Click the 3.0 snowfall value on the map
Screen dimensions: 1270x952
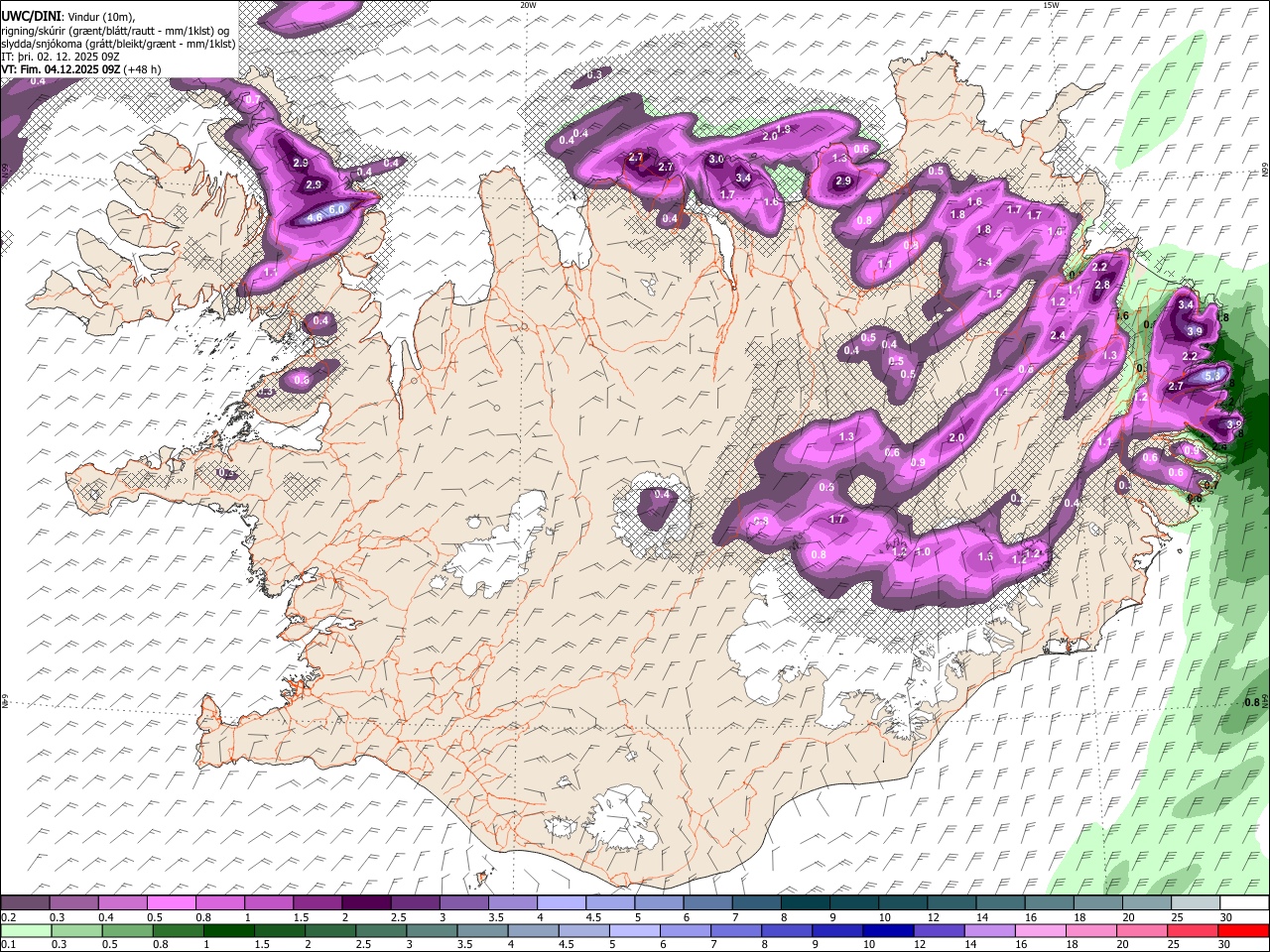(715, 160)
